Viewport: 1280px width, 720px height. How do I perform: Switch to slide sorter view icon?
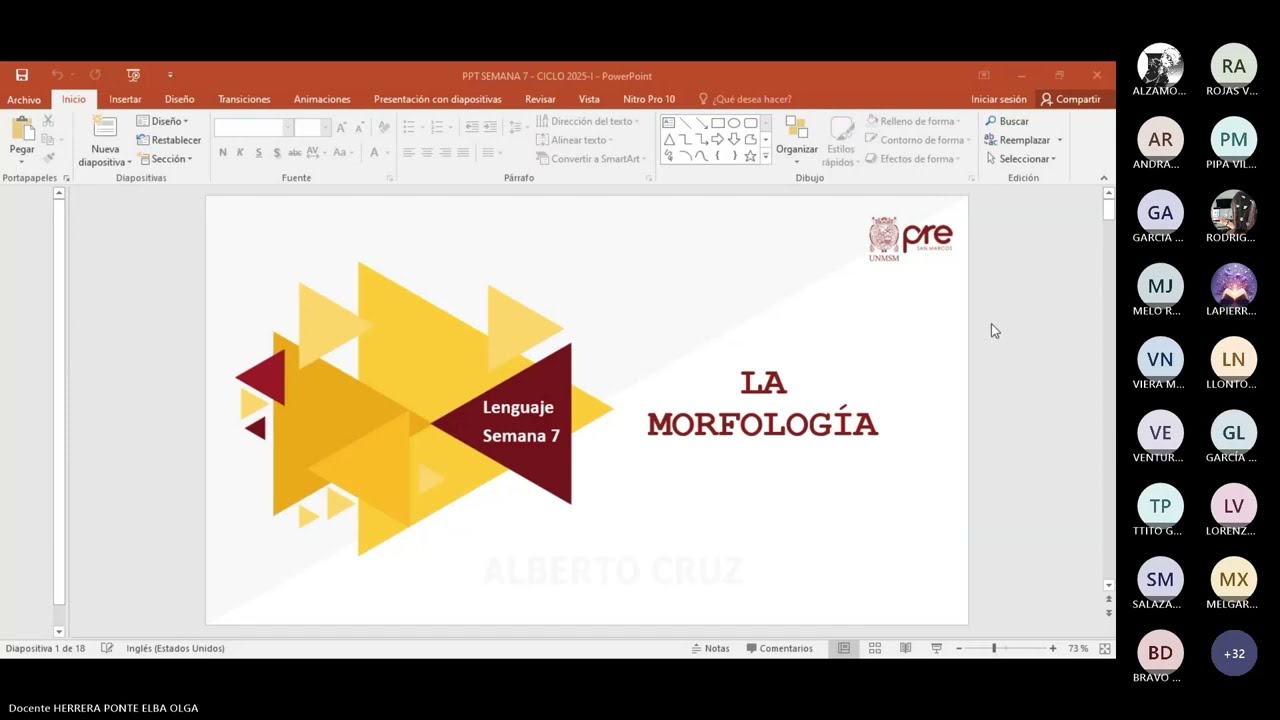tap(875, 648)
